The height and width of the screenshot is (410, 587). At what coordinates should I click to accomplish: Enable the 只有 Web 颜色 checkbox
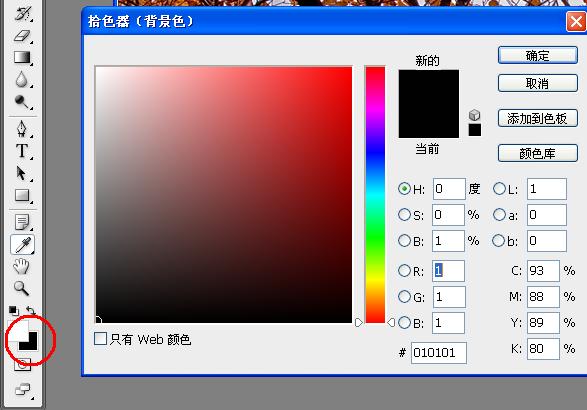[x=100, y=338]
